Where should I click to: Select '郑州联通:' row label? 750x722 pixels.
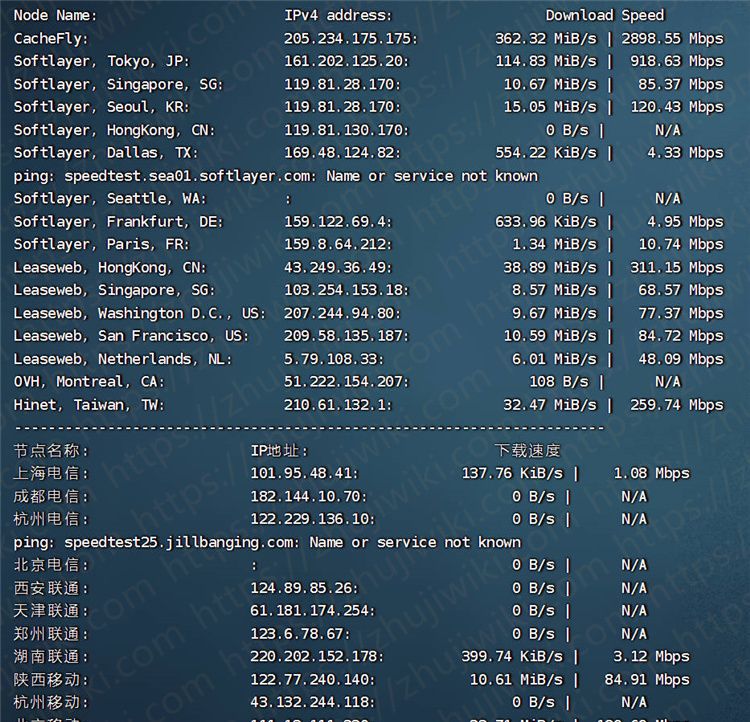[x=51, y=634]
